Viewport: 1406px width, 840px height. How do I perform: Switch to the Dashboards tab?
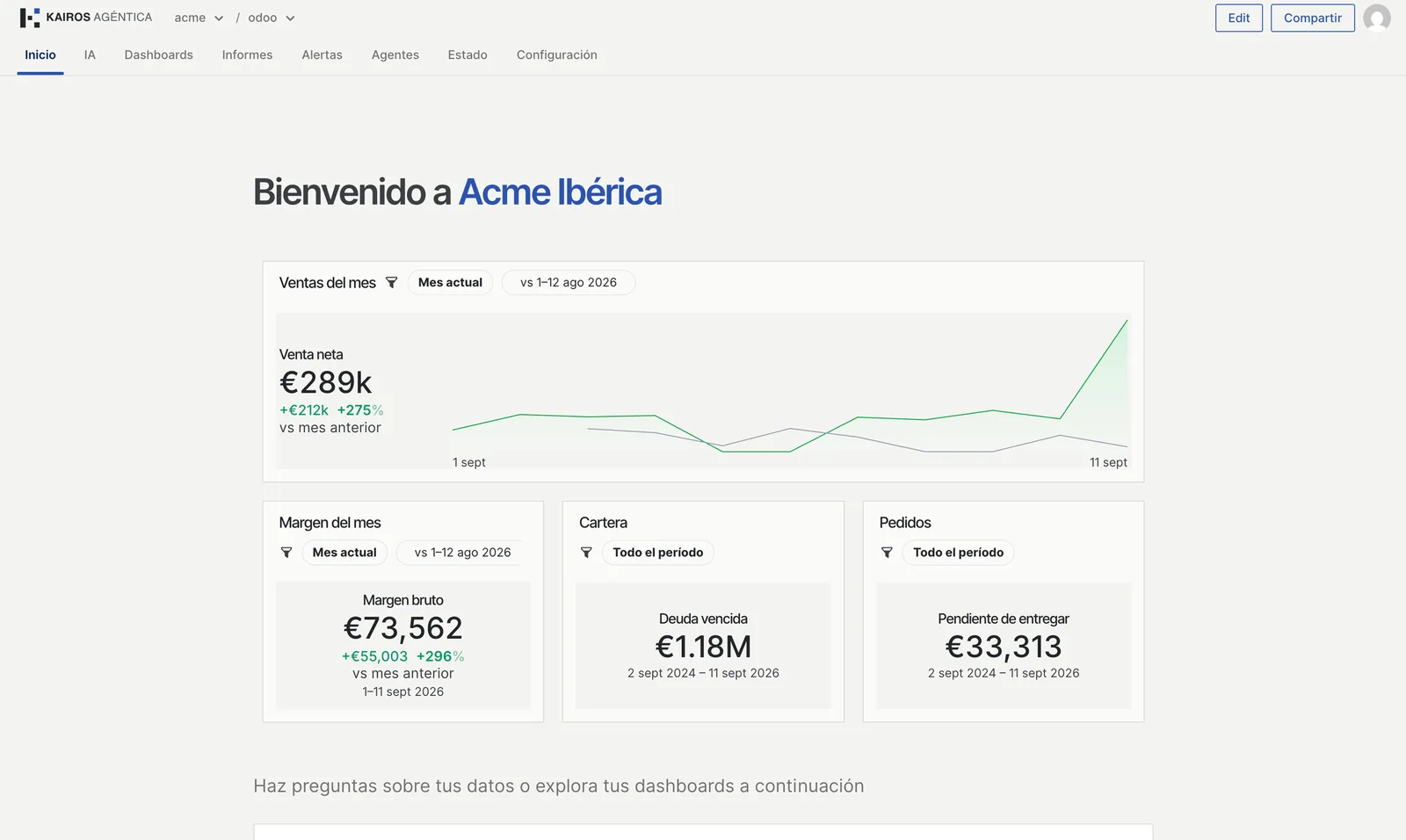point(159,55)
